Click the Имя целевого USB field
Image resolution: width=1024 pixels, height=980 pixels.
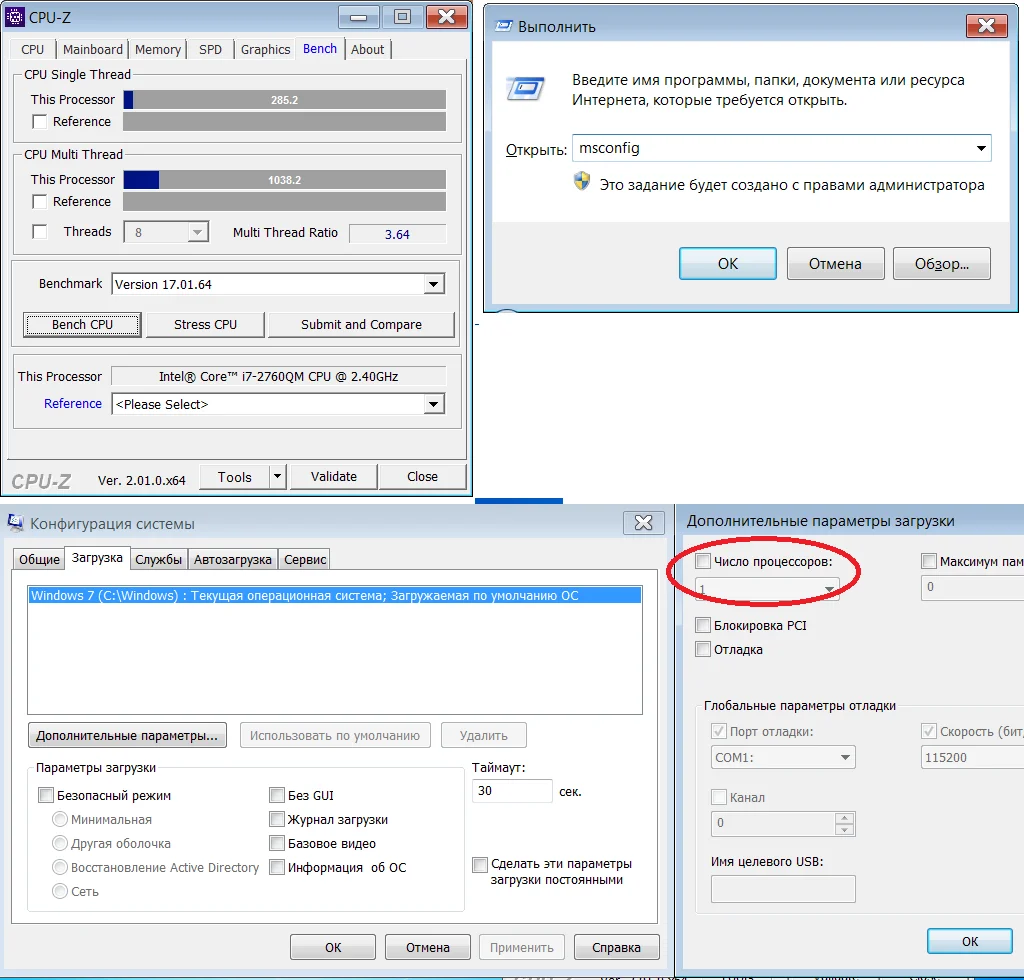[x=783, y=889]
